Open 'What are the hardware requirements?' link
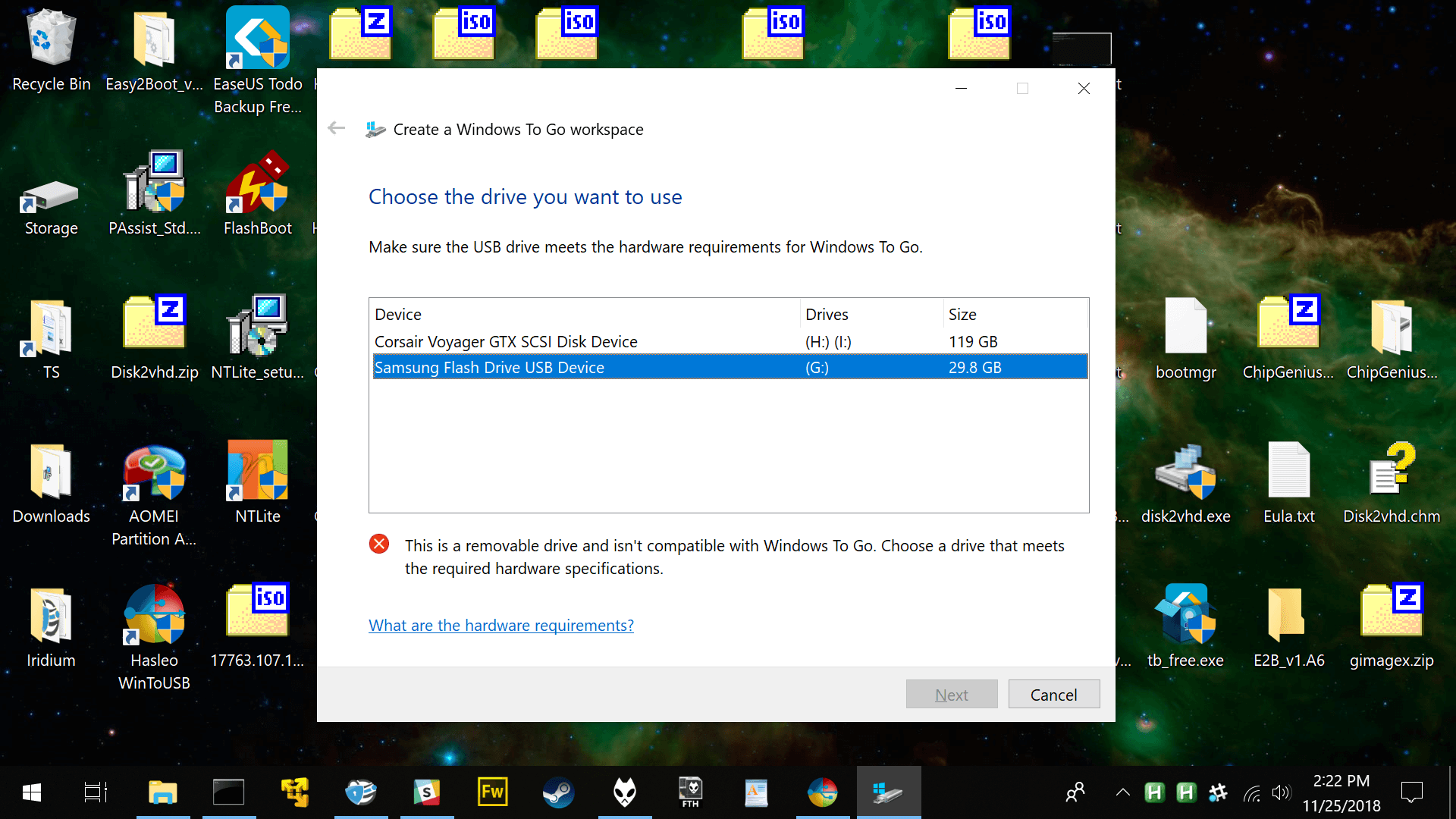Viewport: 1456px width, 819px height. click(500, 626)
